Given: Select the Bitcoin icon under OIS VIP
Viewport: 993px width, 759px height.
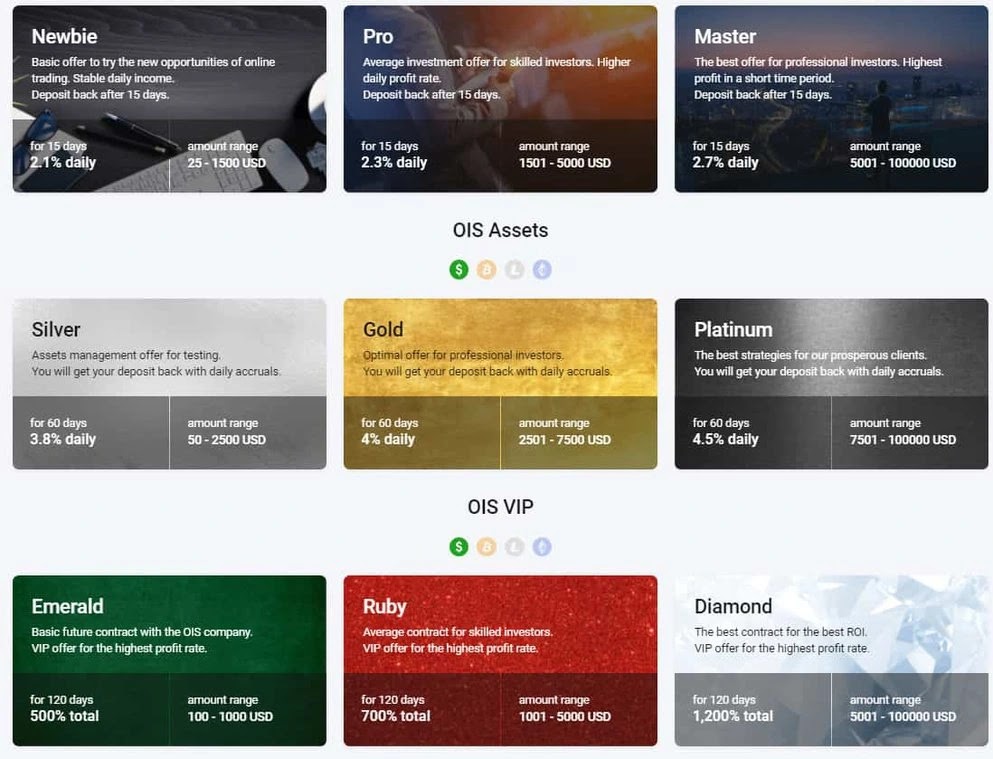Looking at the screenshot, I should (x=486, y=546).
